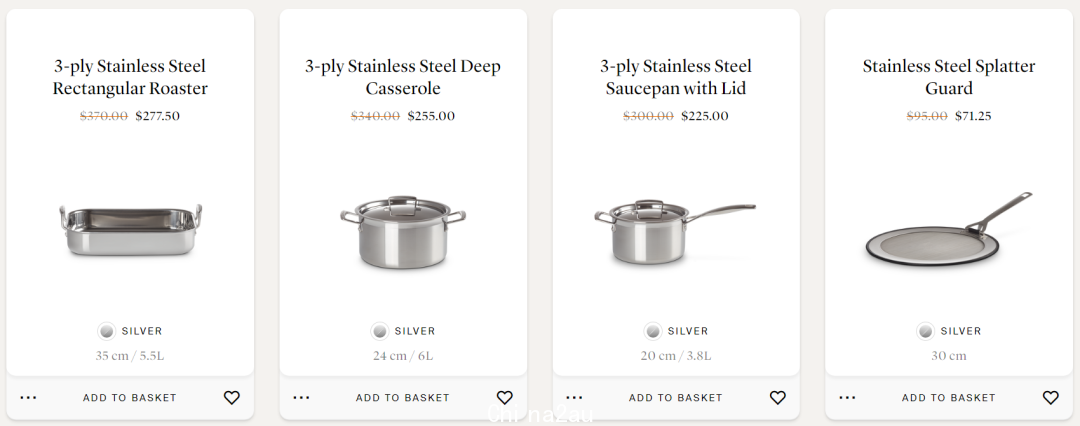Add Rectangular Roaster to wishlist with heart icon
Viewport: 1080px width, 426px height.
[x=231, y=398]
